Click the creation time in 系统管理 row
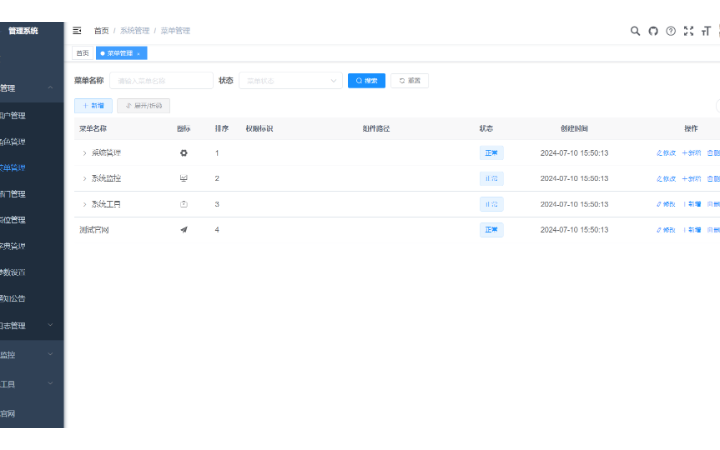Screen dimensions: 720x450 pyautogui.click(x=574, y=153)
